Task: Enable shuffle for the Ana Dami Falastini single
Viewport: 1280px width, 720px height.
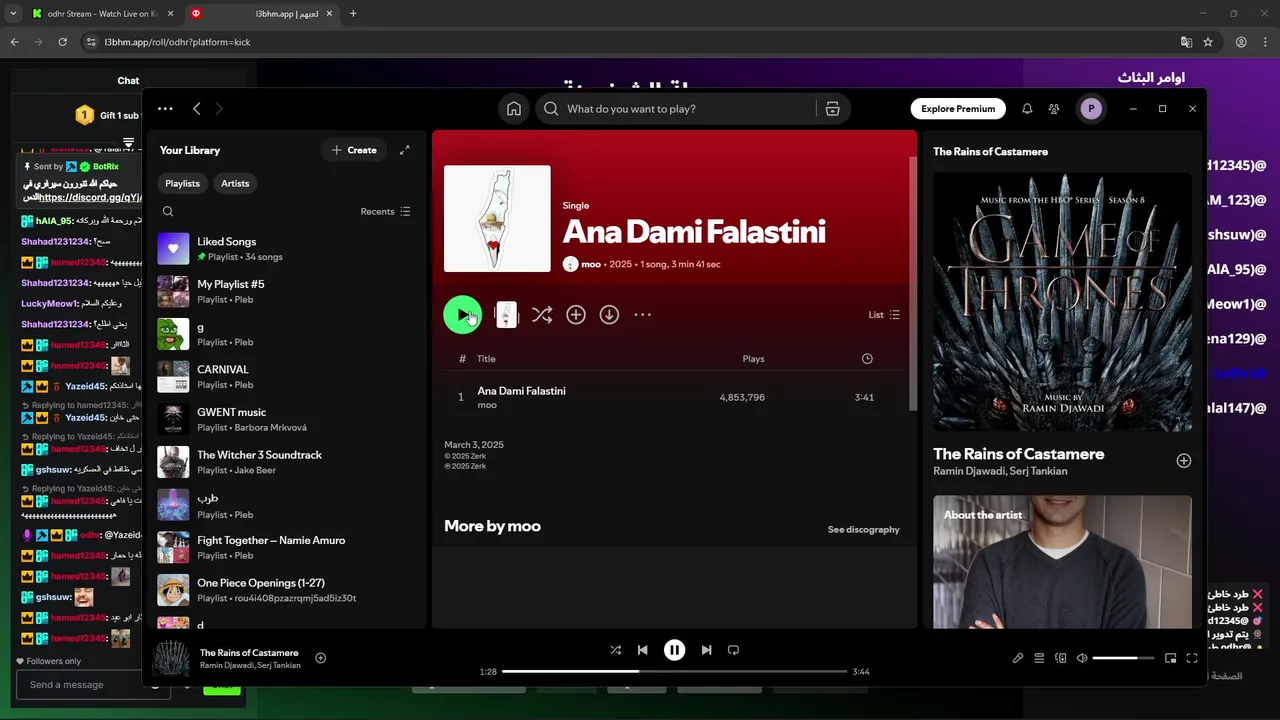Action: [542, 314]
